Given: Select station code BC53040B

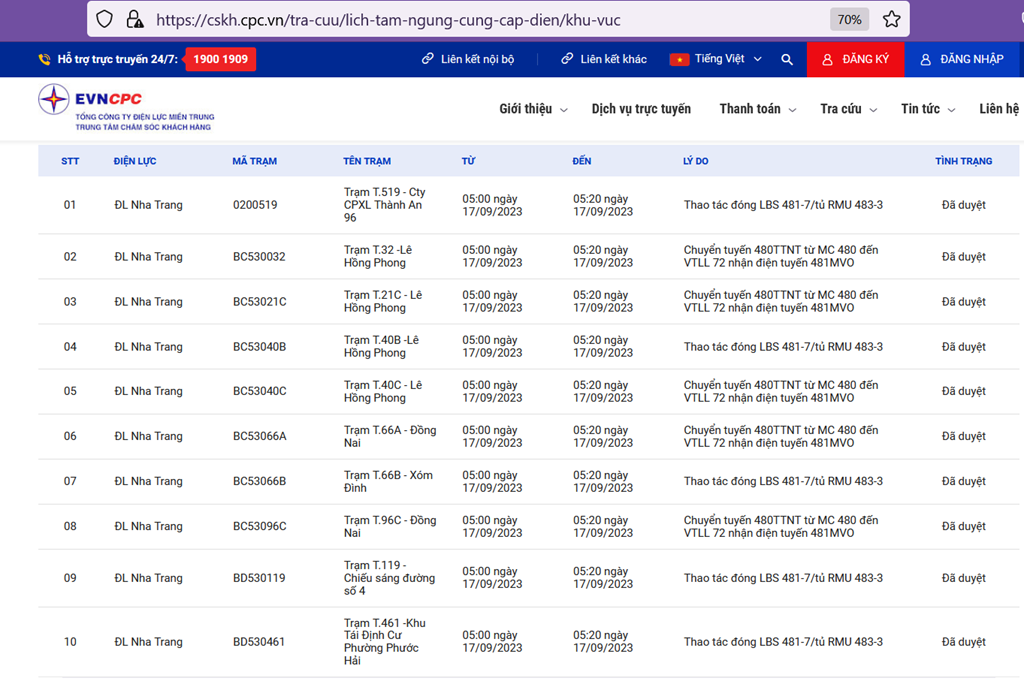Looking at the screenshot, I should 259,347.
